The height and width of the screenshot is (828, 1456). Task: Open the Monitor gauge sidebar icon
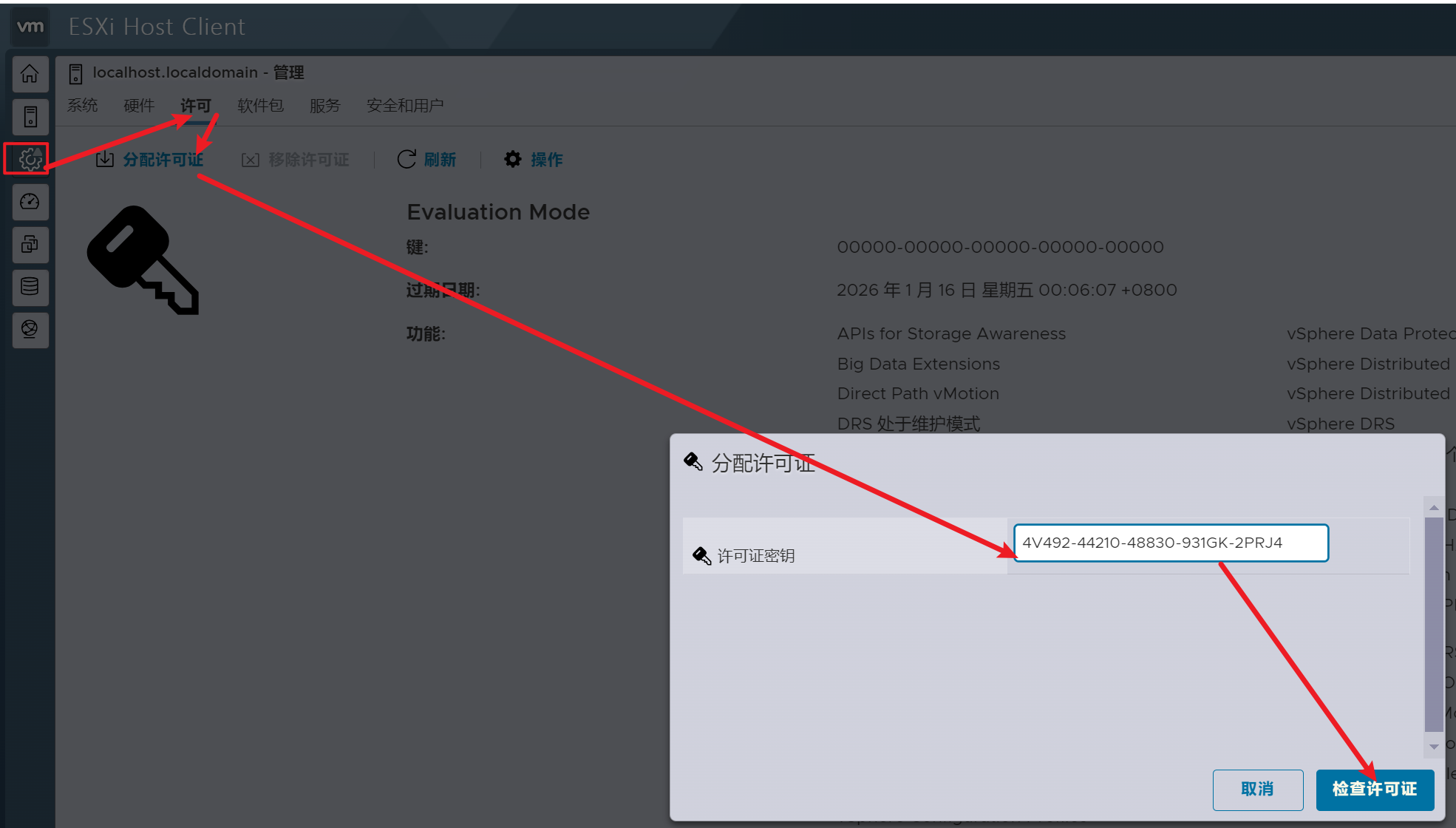pyautogui.click(x=30, y=202)
